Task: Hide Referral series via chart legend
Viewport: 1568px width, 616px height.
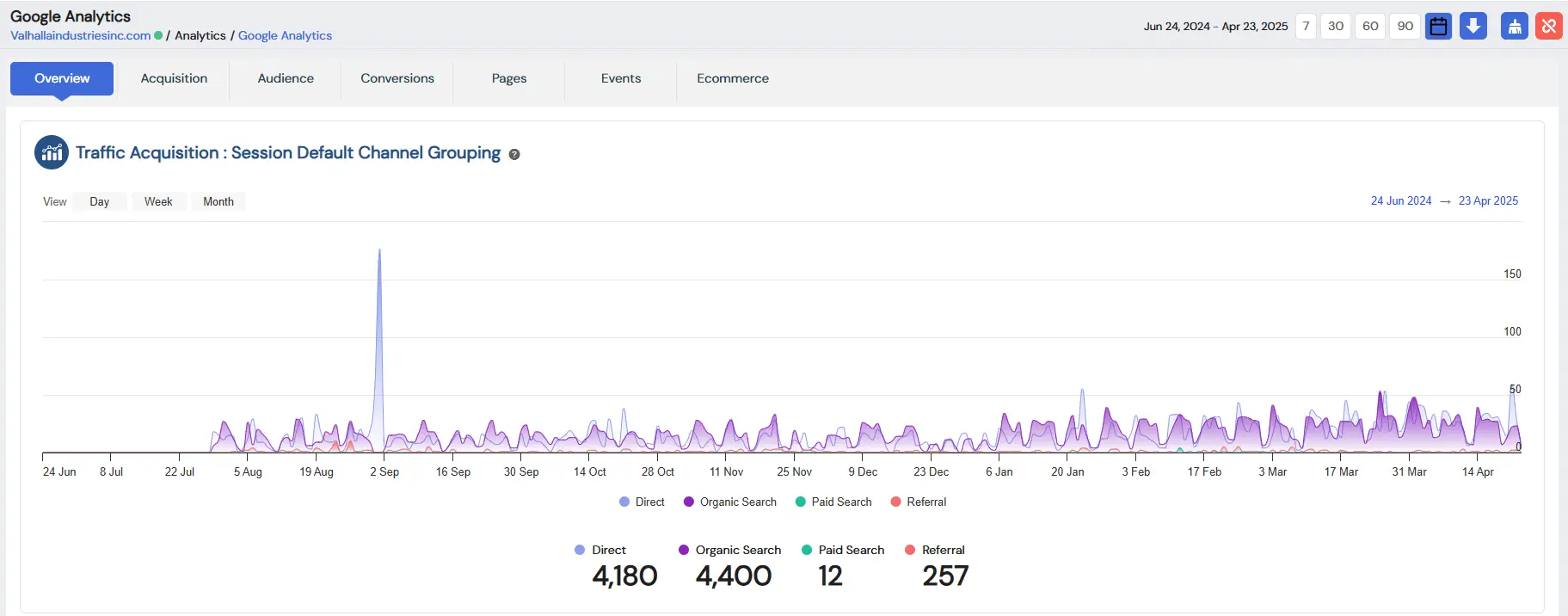Action: 919,502
